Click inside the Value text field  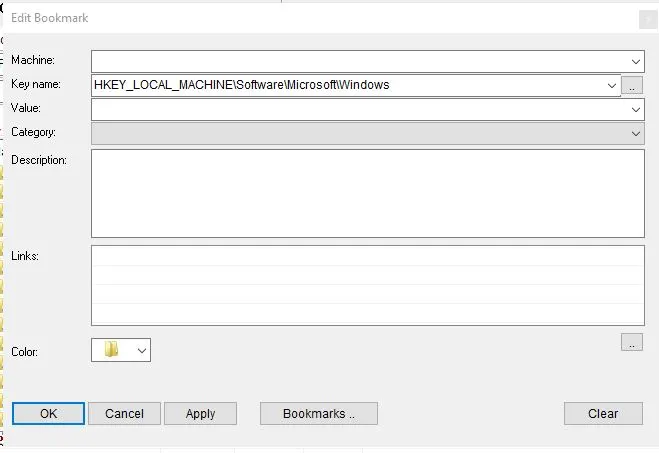(x=360, y=109)
